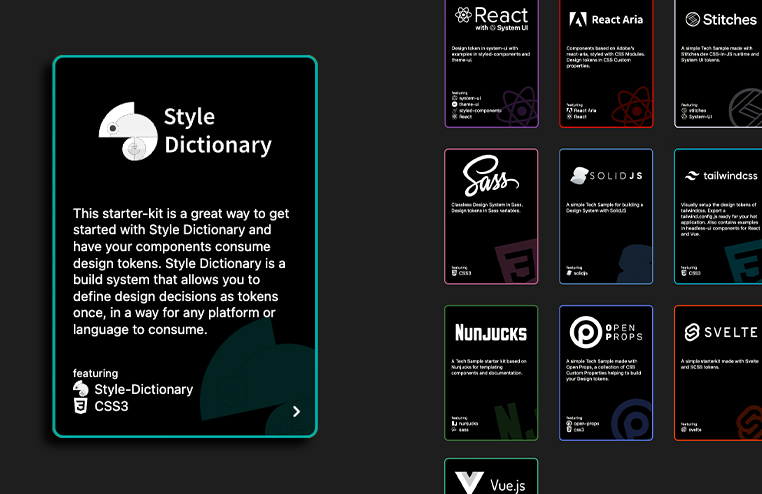Image resolution: width=762 pixels, height=494 pixels.
Task: Click the Style Dictionary chameleon logo
Action: click(x=128, y=132)
